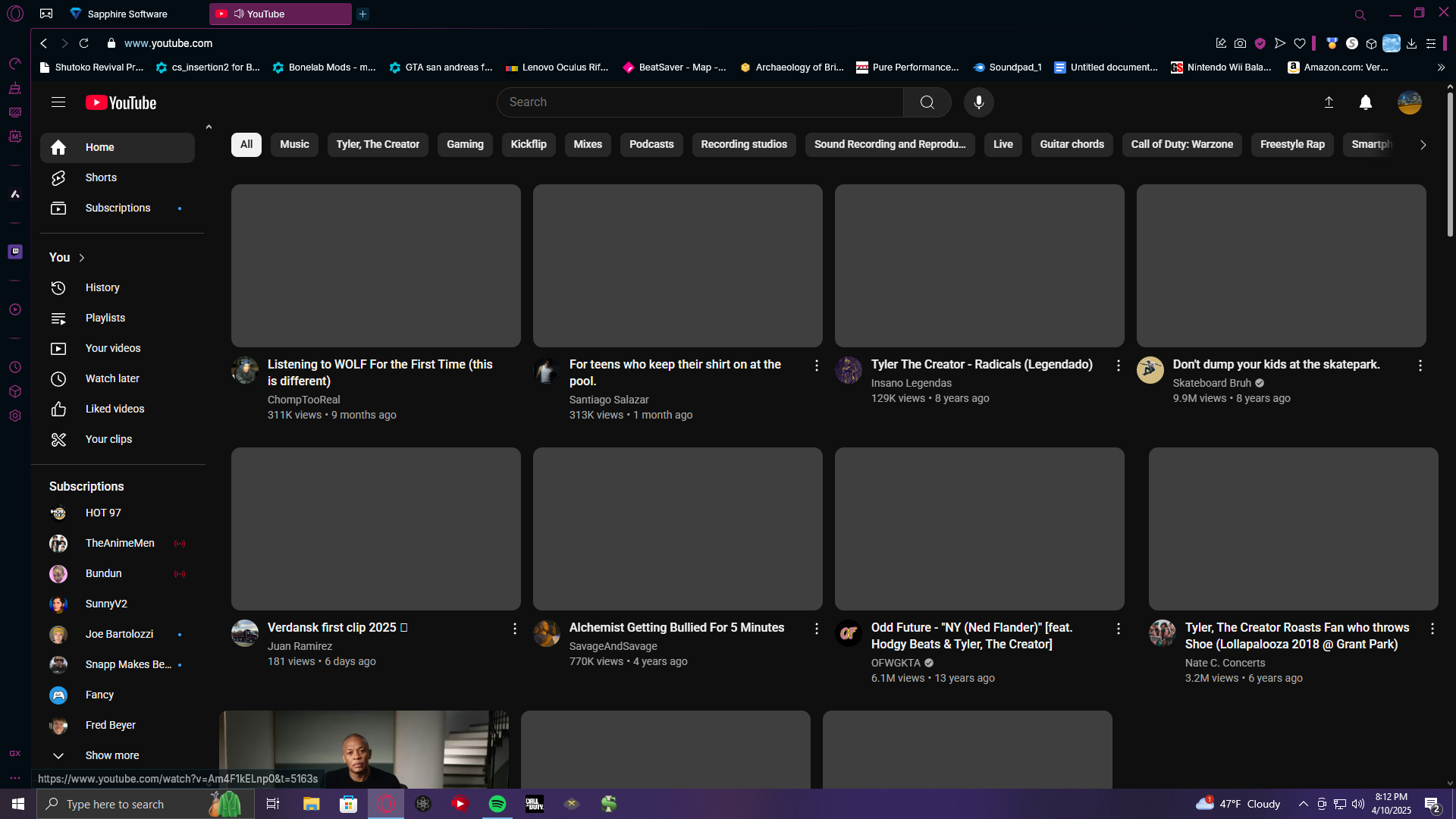Open the TheAnimeMen subscription channel
Screen dimensions: 1456x819
tap(120, 543)
